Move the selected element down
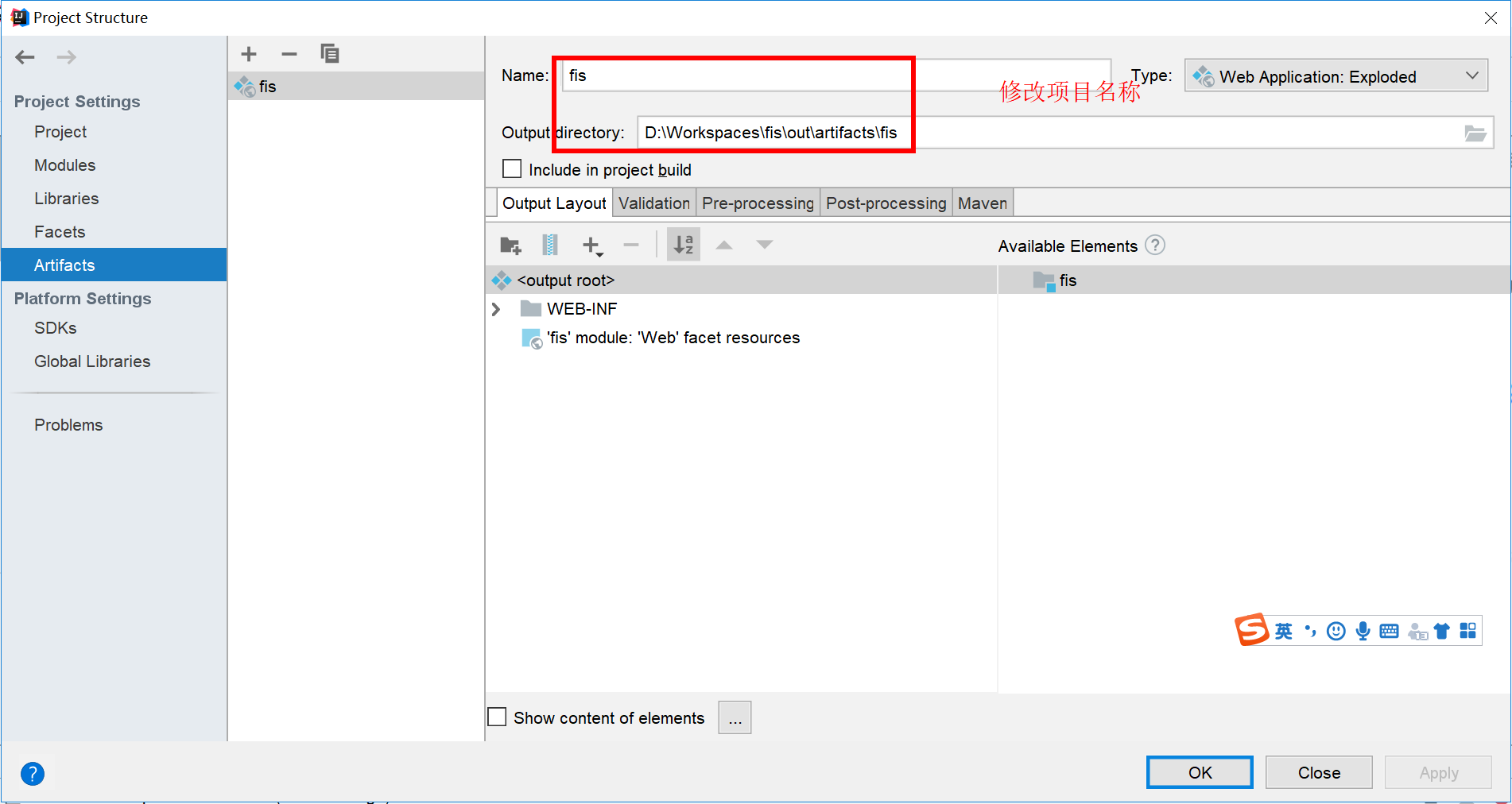 tap(764, 245)
